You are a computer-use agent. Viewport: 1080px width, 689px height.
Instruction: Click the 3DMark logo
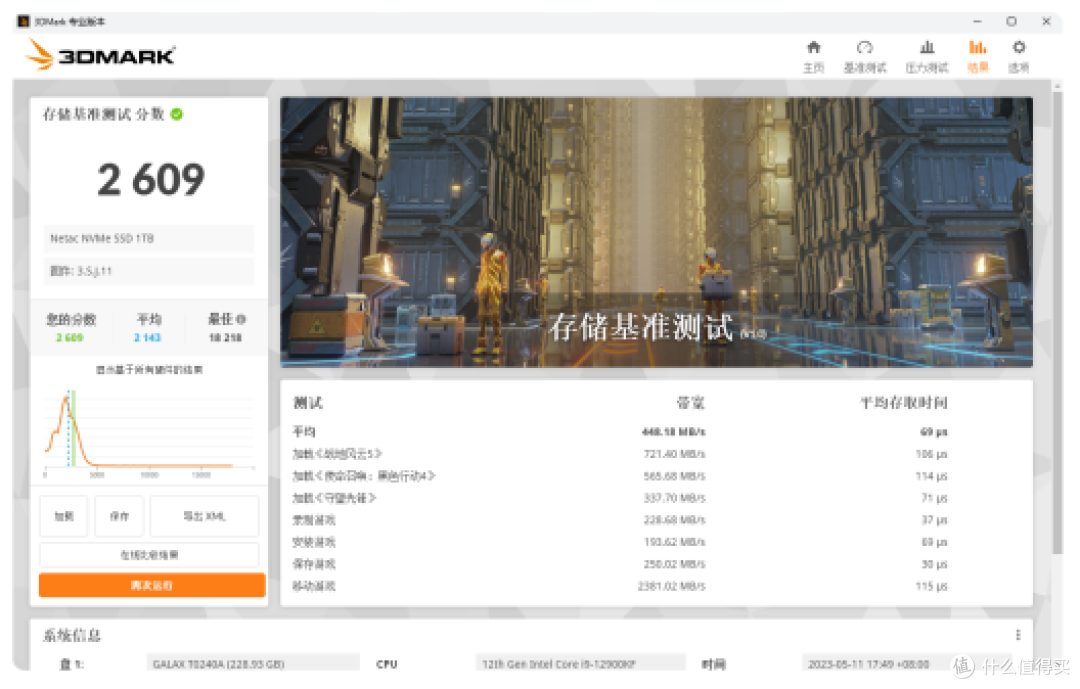pyautogui.click(x=100, y=54)
